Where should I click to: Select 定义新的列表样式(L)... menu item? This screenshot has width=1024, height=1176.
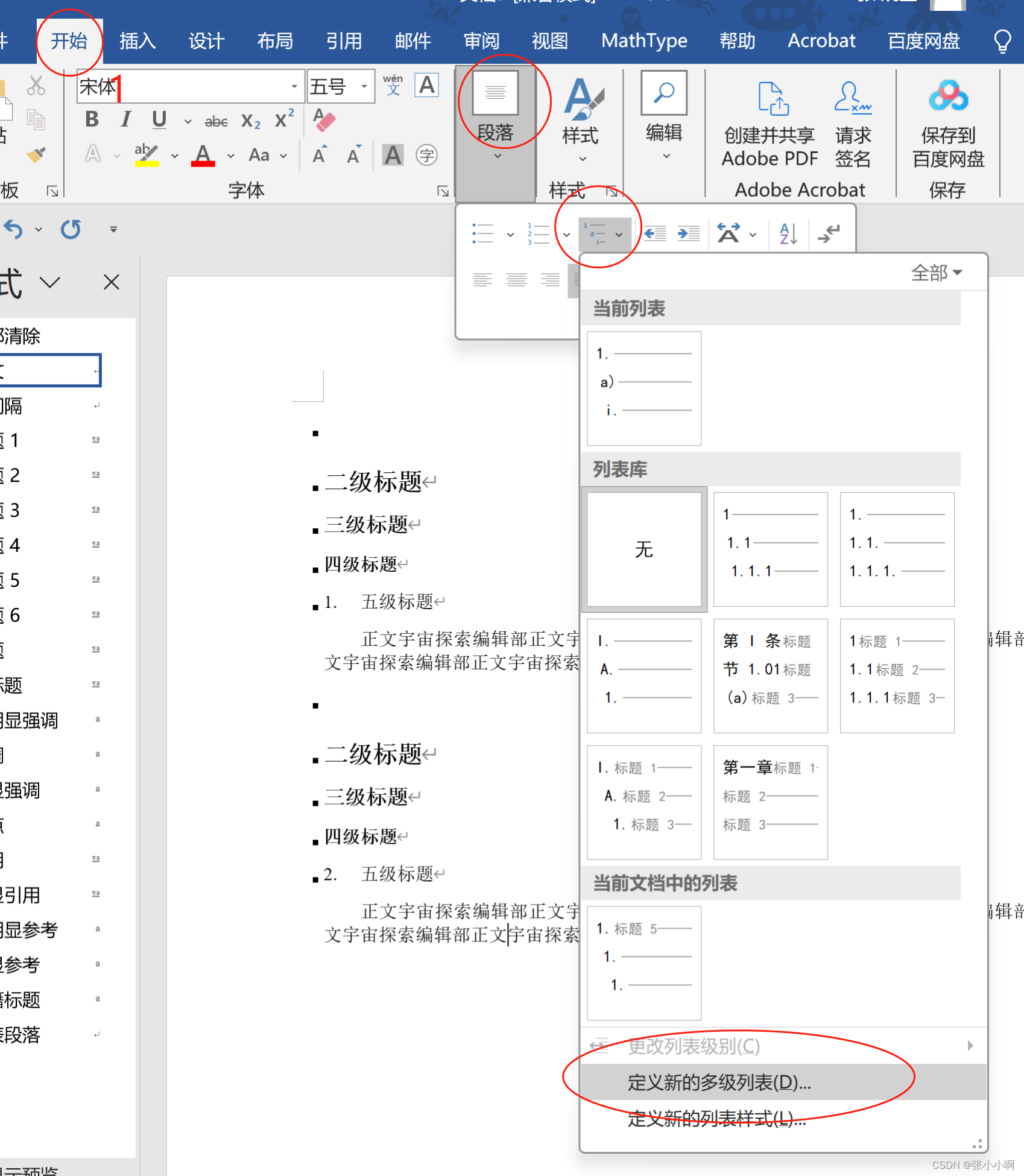point(783,1119)
